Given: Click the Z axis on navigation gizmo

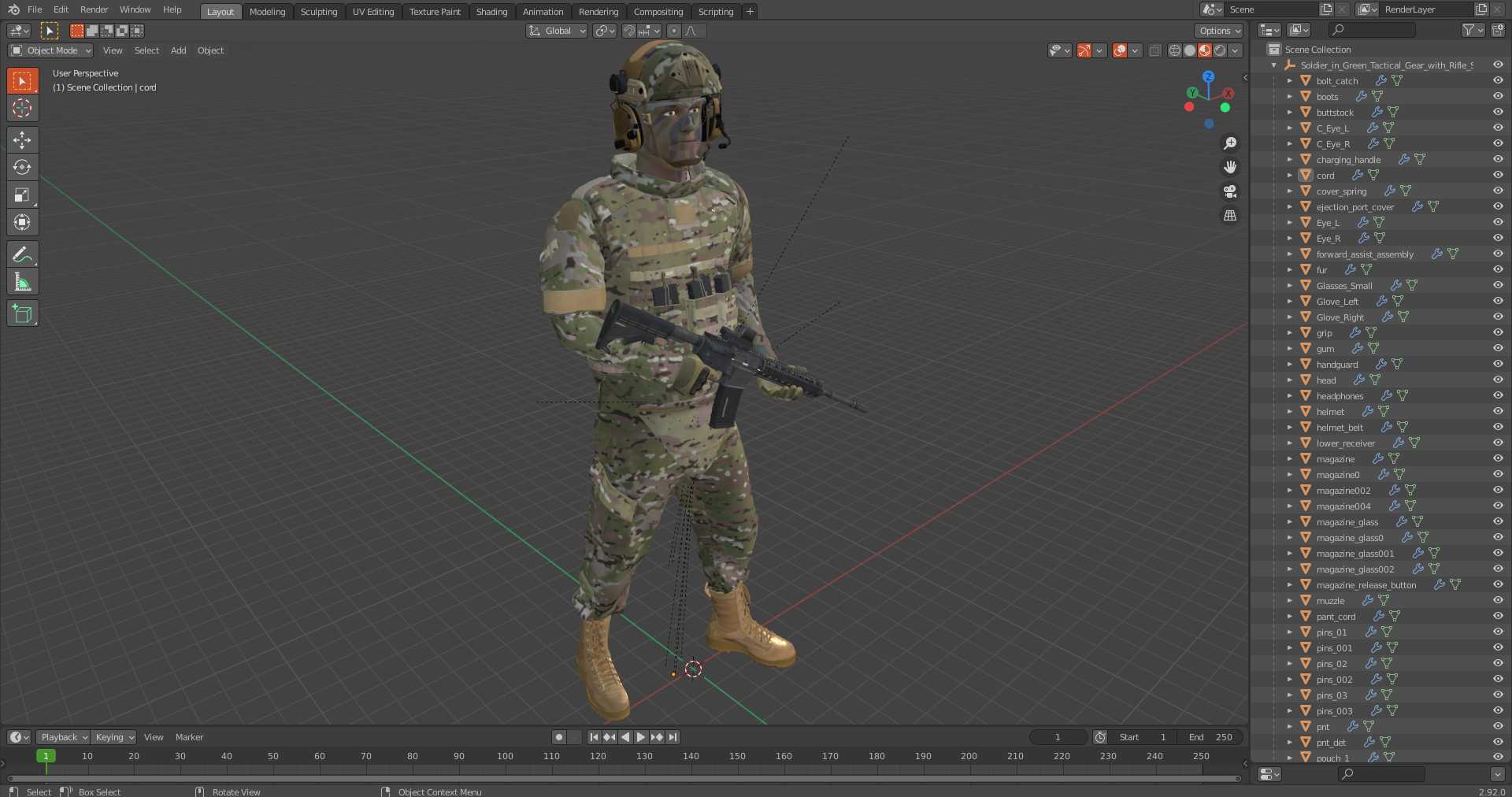Looking at the screenshot, I should pyautogui.click(x=1208, y=76).
